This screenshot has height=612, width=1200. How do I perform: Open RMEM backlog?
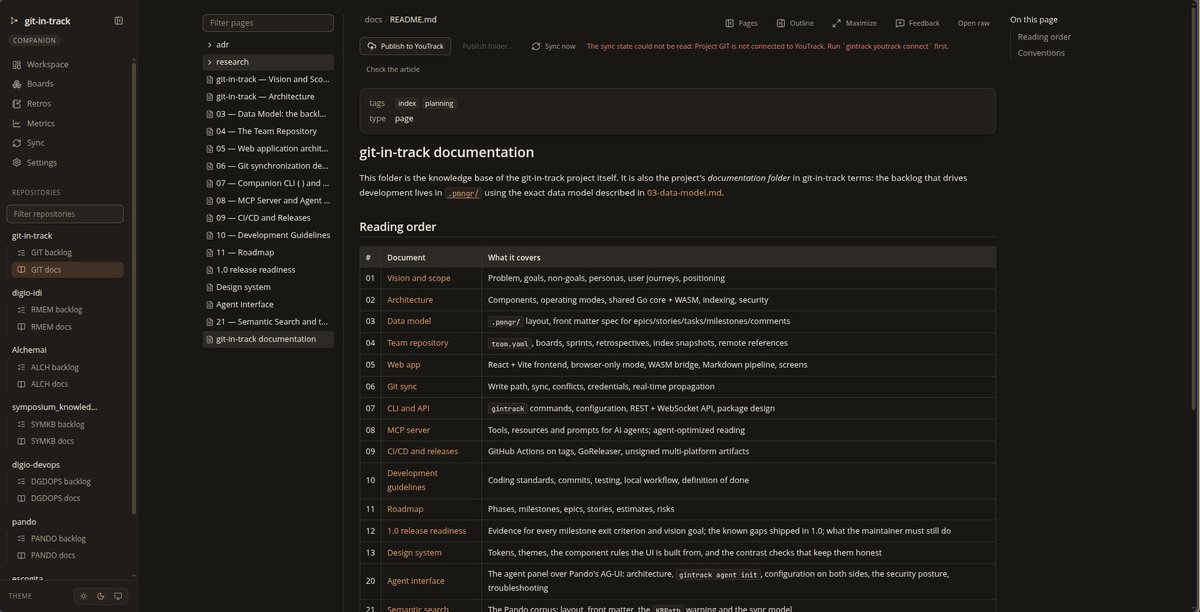click(68, 309)
